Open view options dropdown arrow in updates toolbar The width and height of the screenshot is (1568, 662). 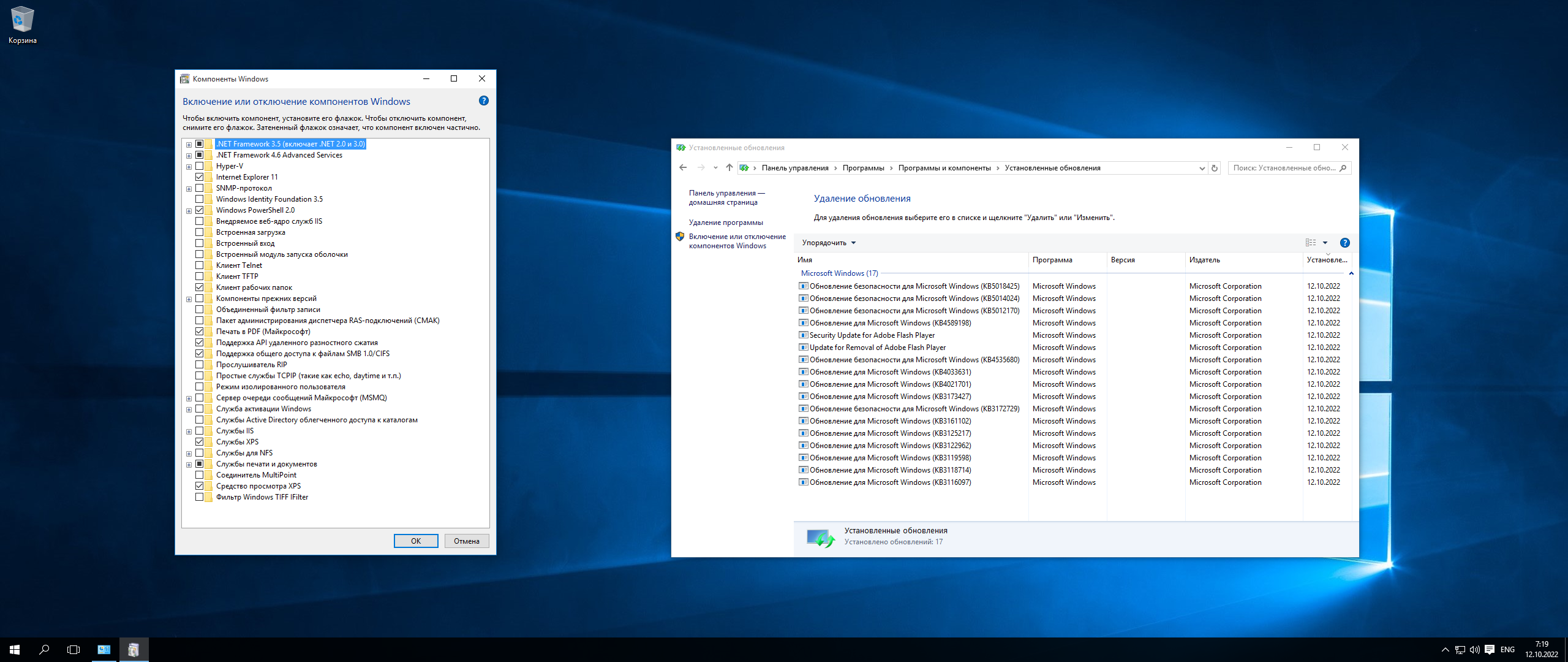pyautogui.click(x=1325, y=243)
